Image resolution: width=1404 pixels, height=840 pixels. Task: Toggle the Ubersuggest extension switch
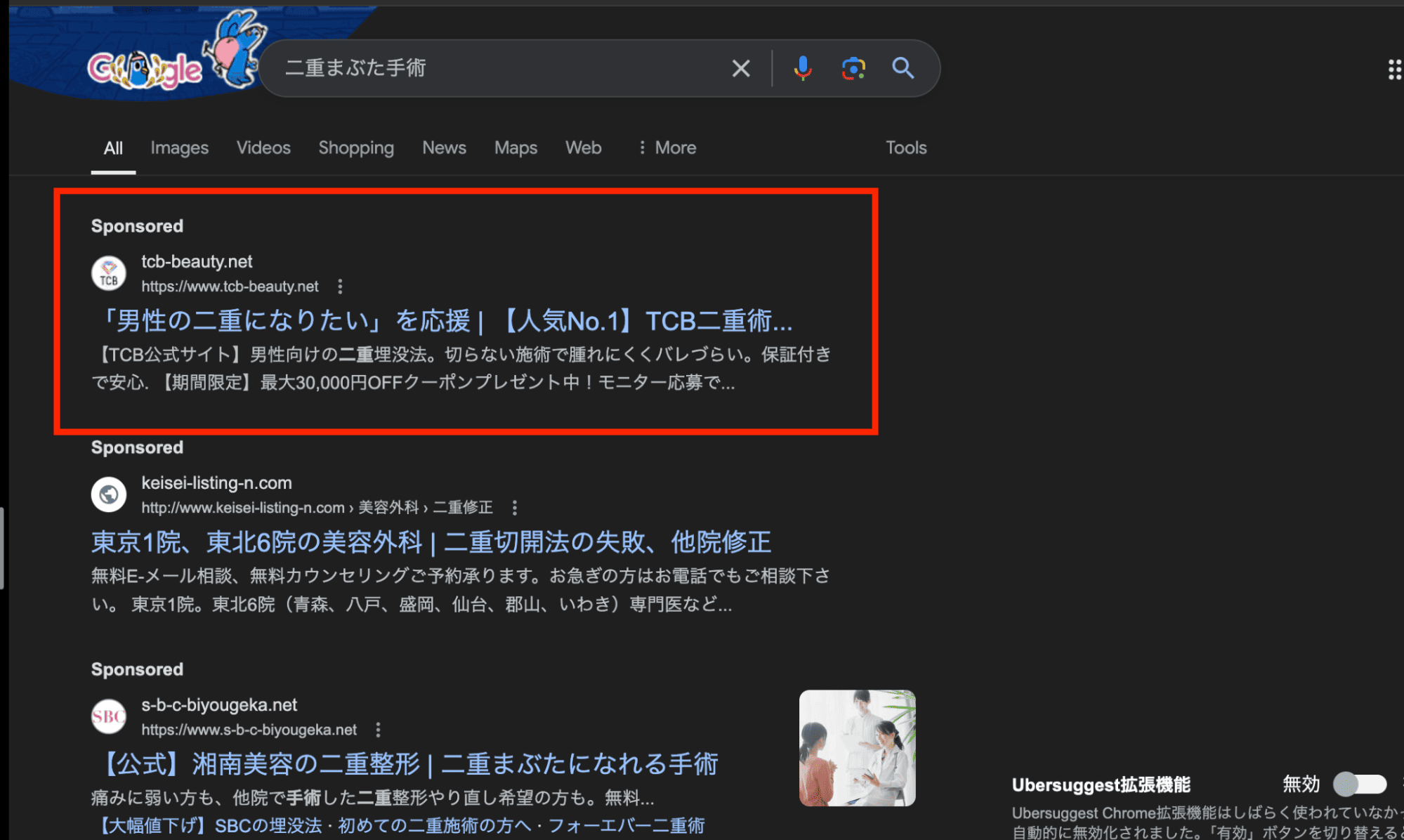tap(1360, 784)
